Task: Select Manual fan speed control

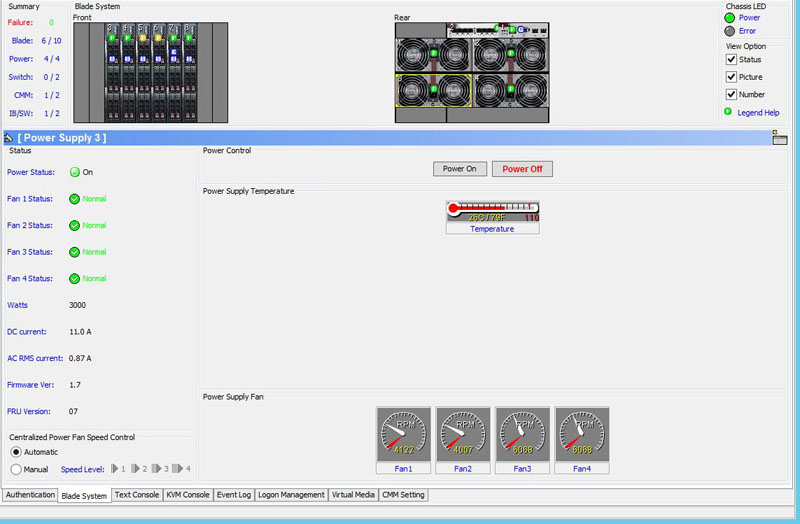Action: click(x=16, y=469)
